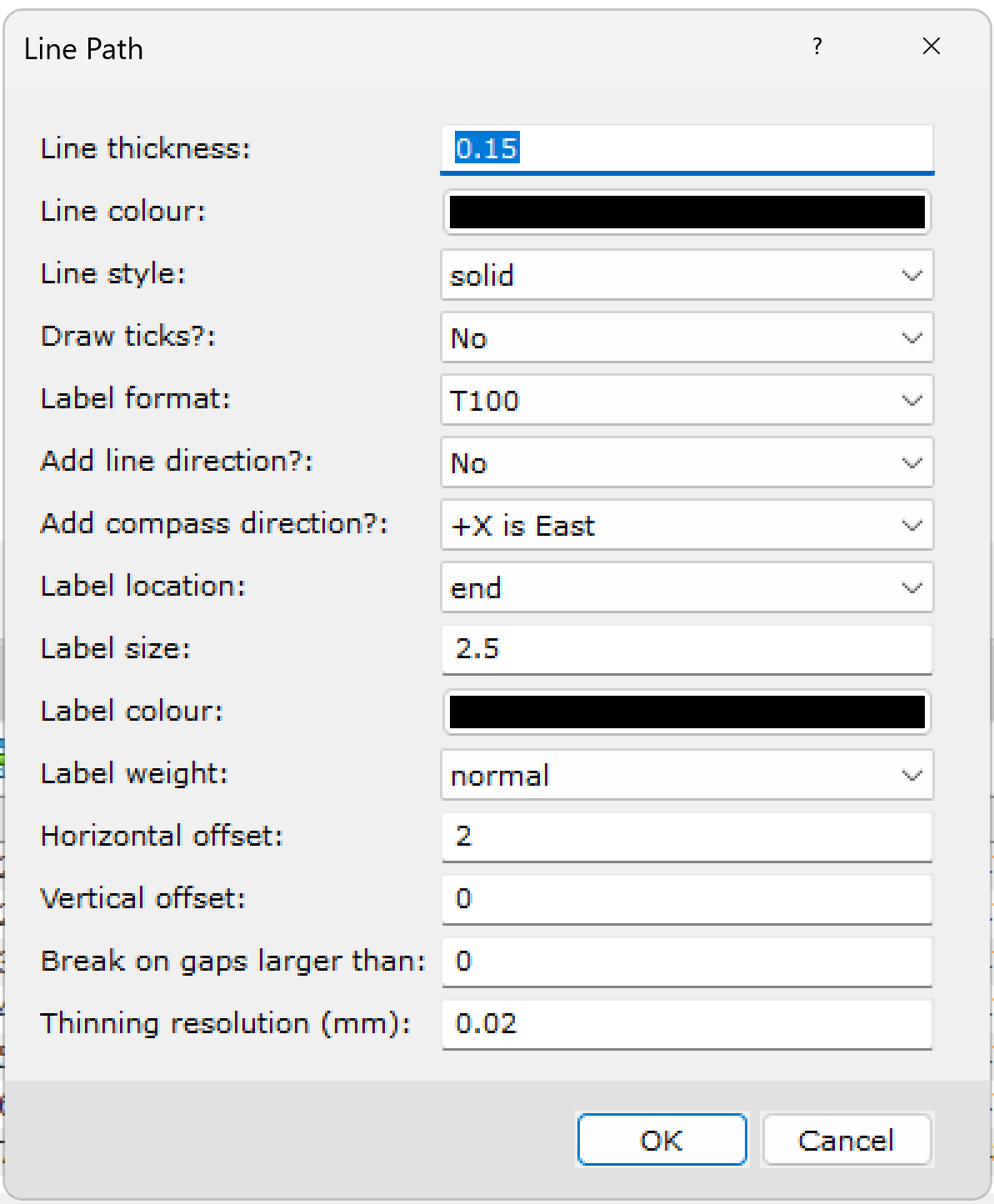Click the help (?) icon in the title bar
994x1204 pixels.
tap(817, 47)
